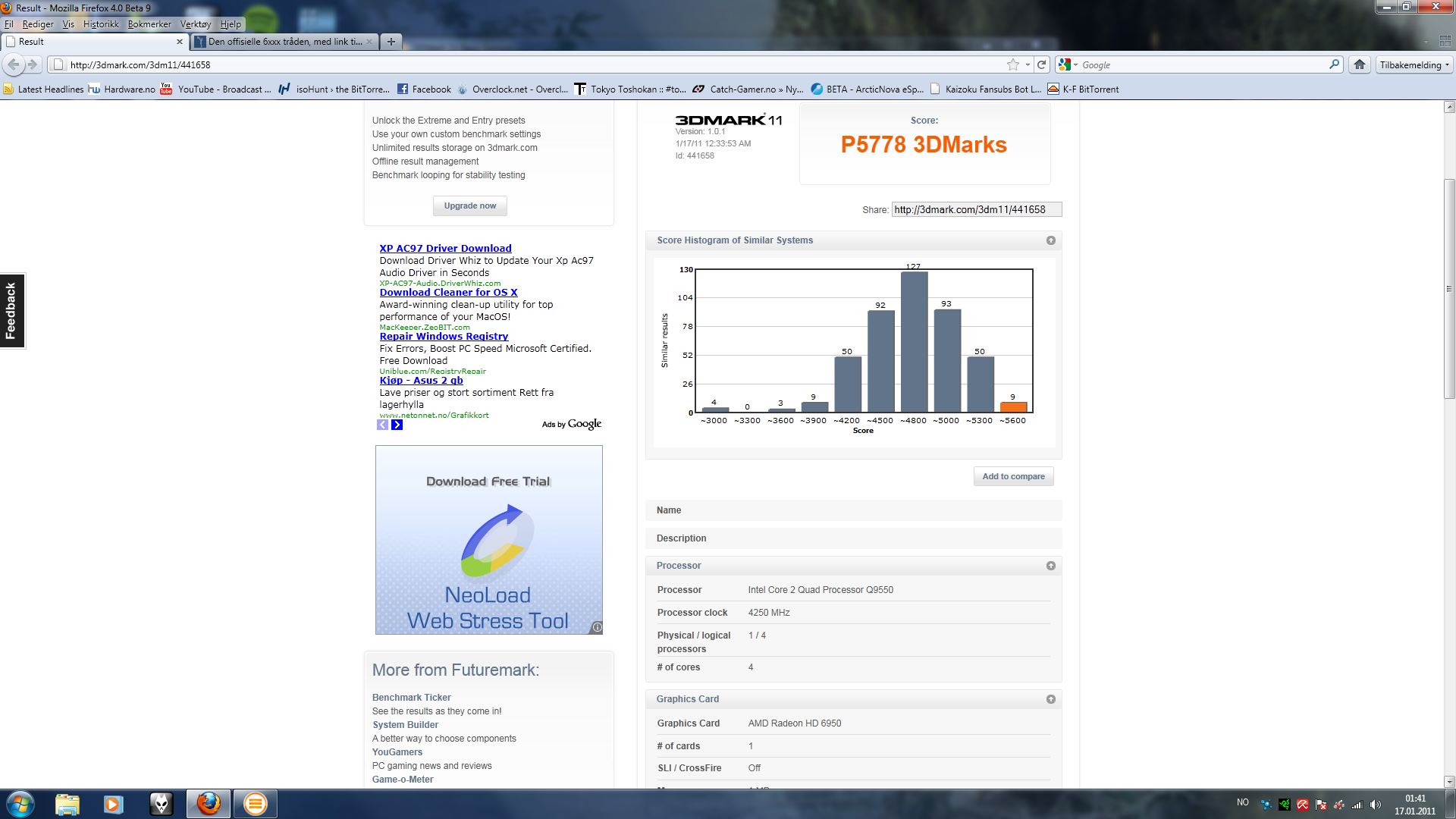Open the Hardware.no bookmark

(x=122, y=89)
